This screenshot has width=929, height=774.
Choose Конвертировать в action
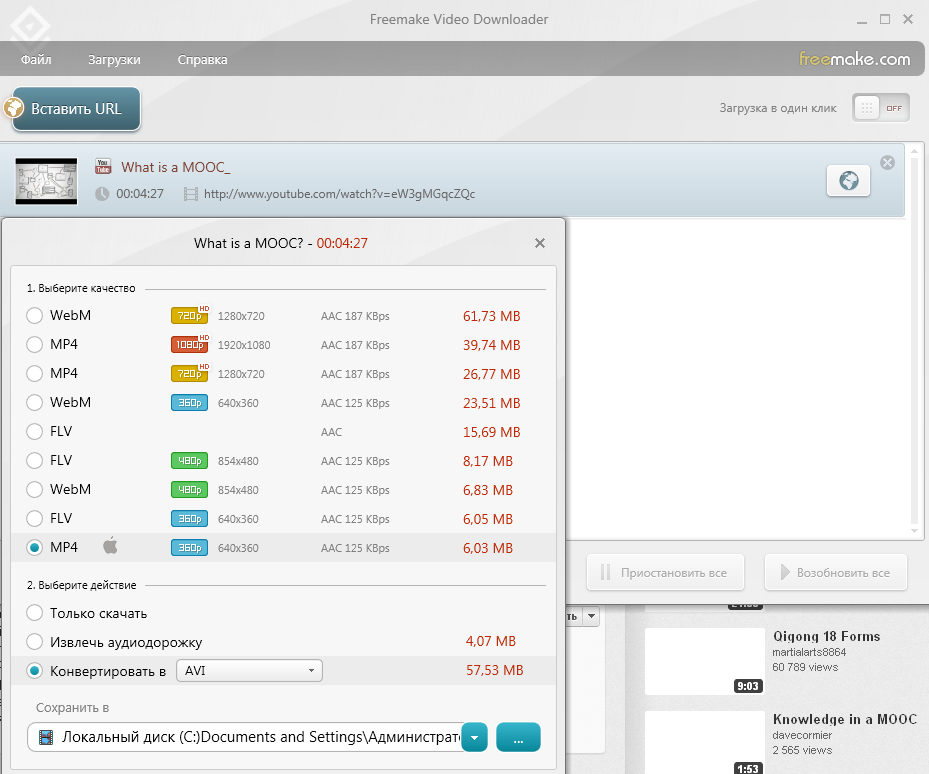pyautogui.click(x=34, y=671)
